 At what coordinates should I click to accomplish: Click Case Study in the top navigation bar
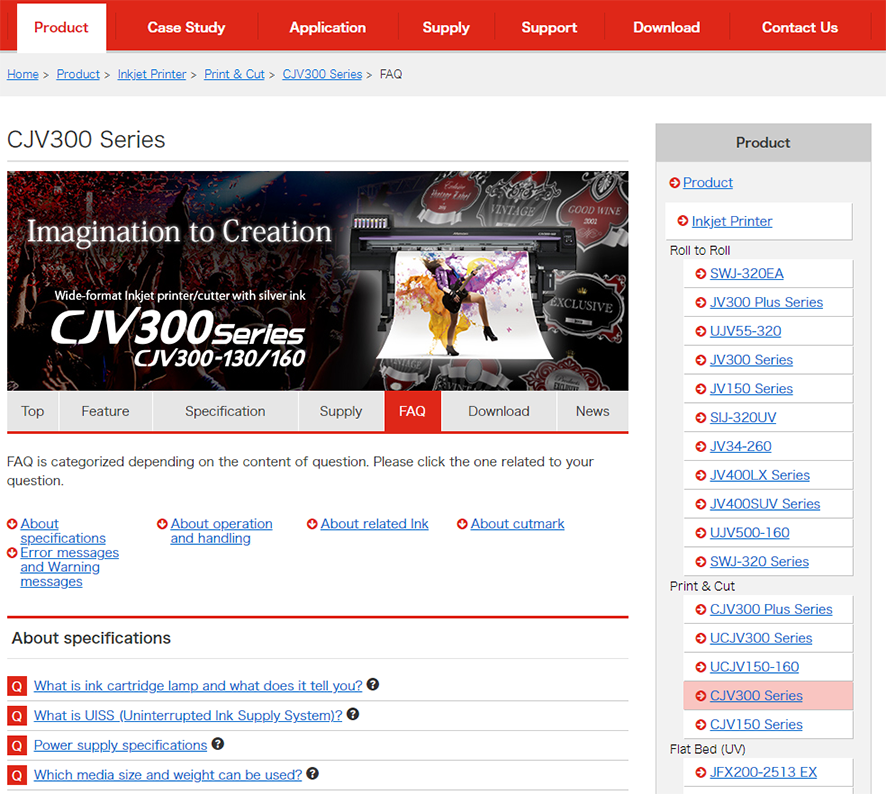click(x=186, y=27)
